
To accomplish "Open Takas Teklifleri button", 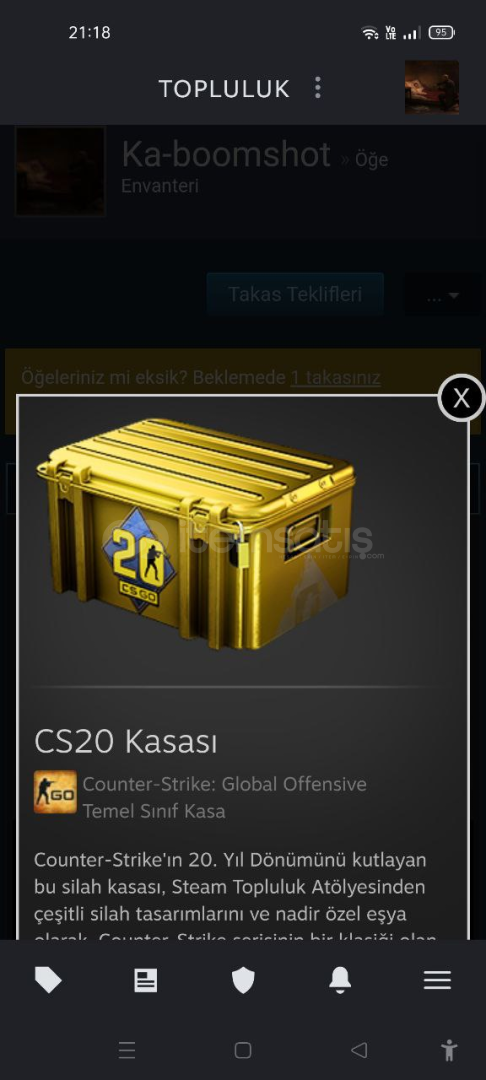I will (x=295, y=295).
